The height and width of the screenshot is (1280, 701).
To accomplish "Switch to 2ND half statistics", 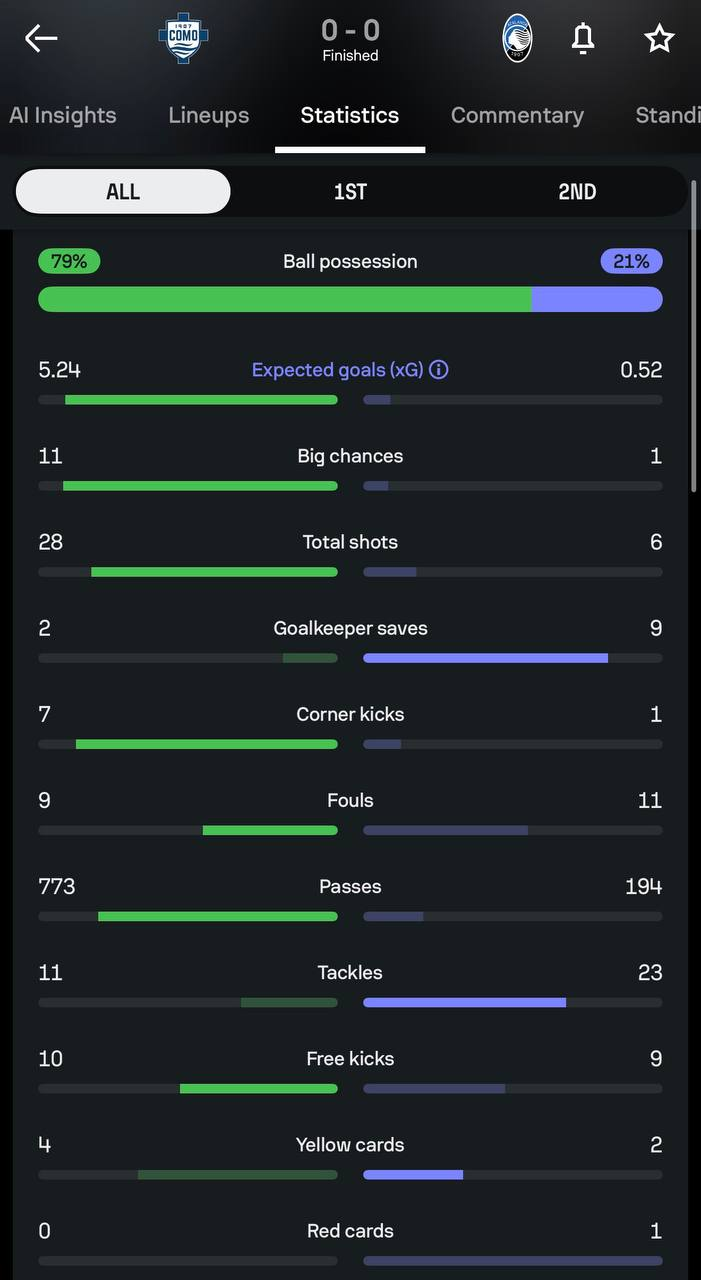I will (577, 192).
